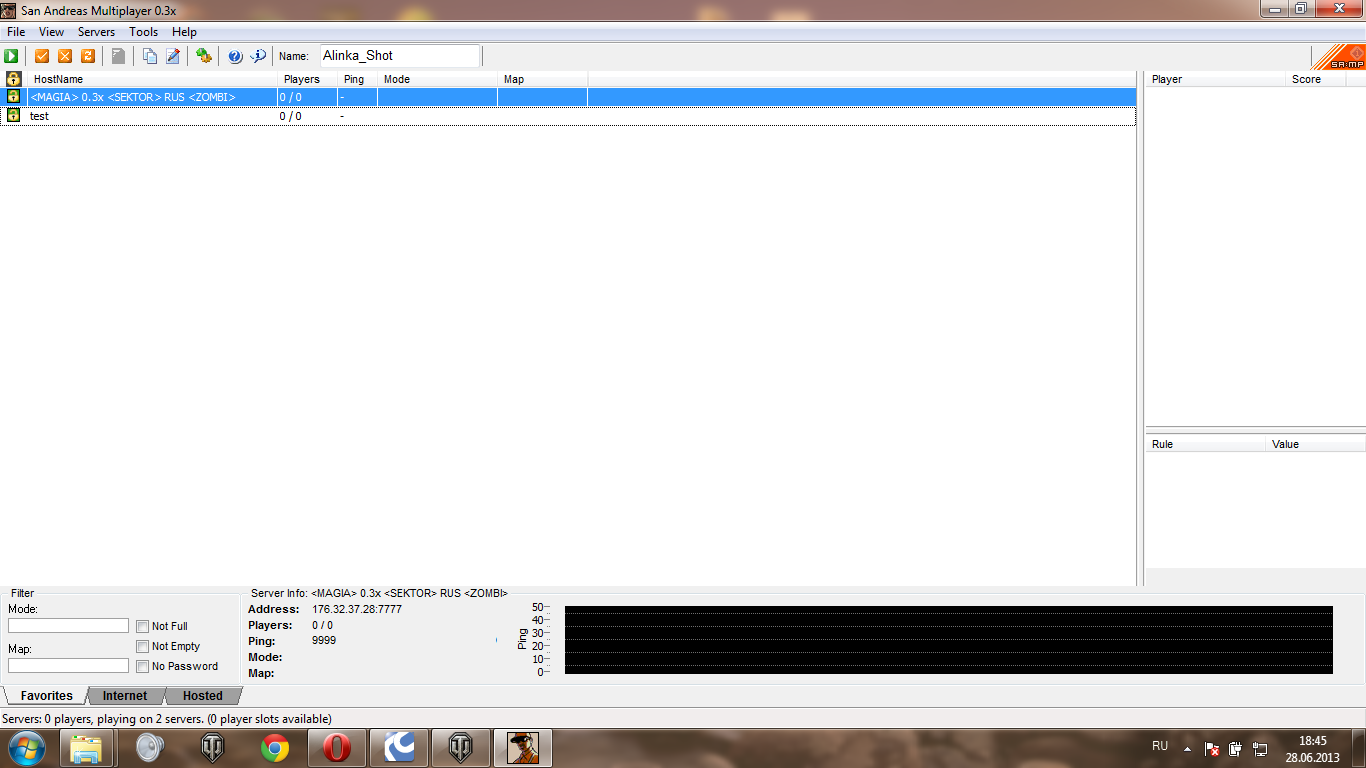This screenshot has width=1366, height=768.
Task: Switch to the Favorites tab
Action: 46,696
